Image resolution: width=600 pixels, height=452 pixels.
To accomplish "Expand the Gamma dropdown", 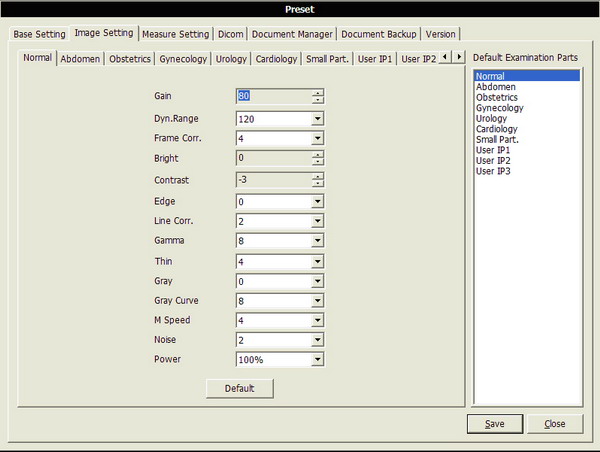I will [x=318, y=241].
